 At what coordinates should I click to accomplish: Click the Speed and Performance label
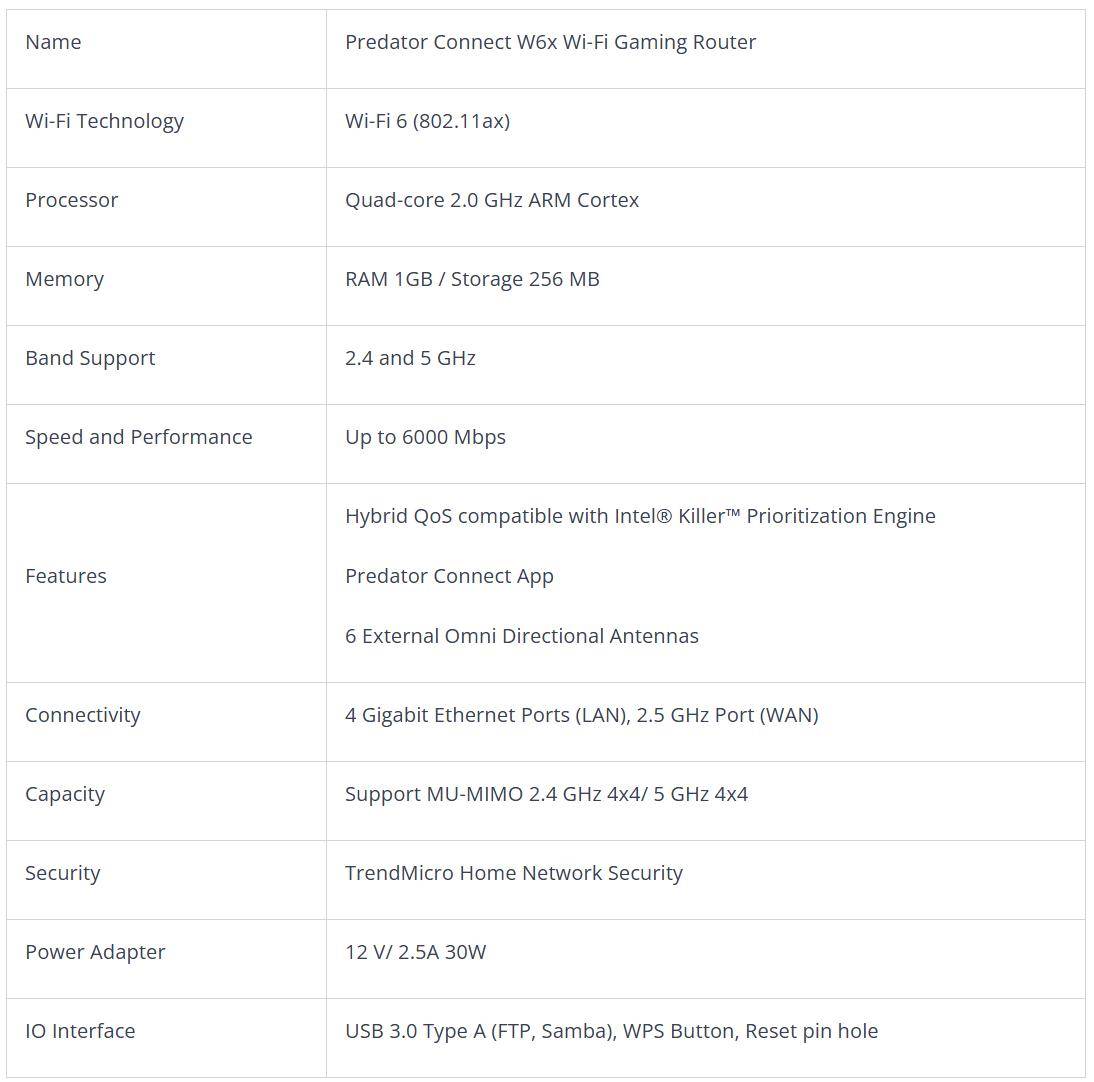(x=139, y=437)
